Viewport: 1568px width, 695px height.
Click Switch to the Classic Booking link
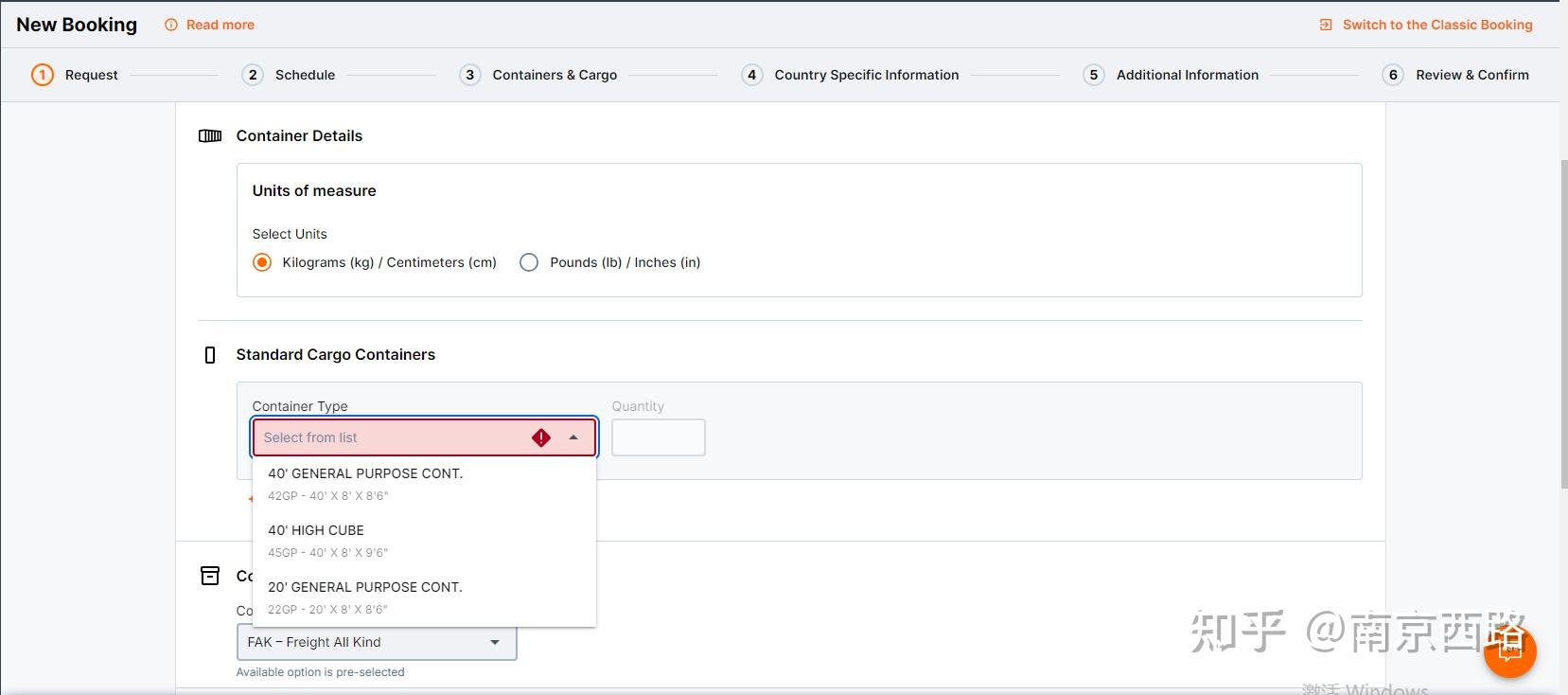[x=1437, y=25]
